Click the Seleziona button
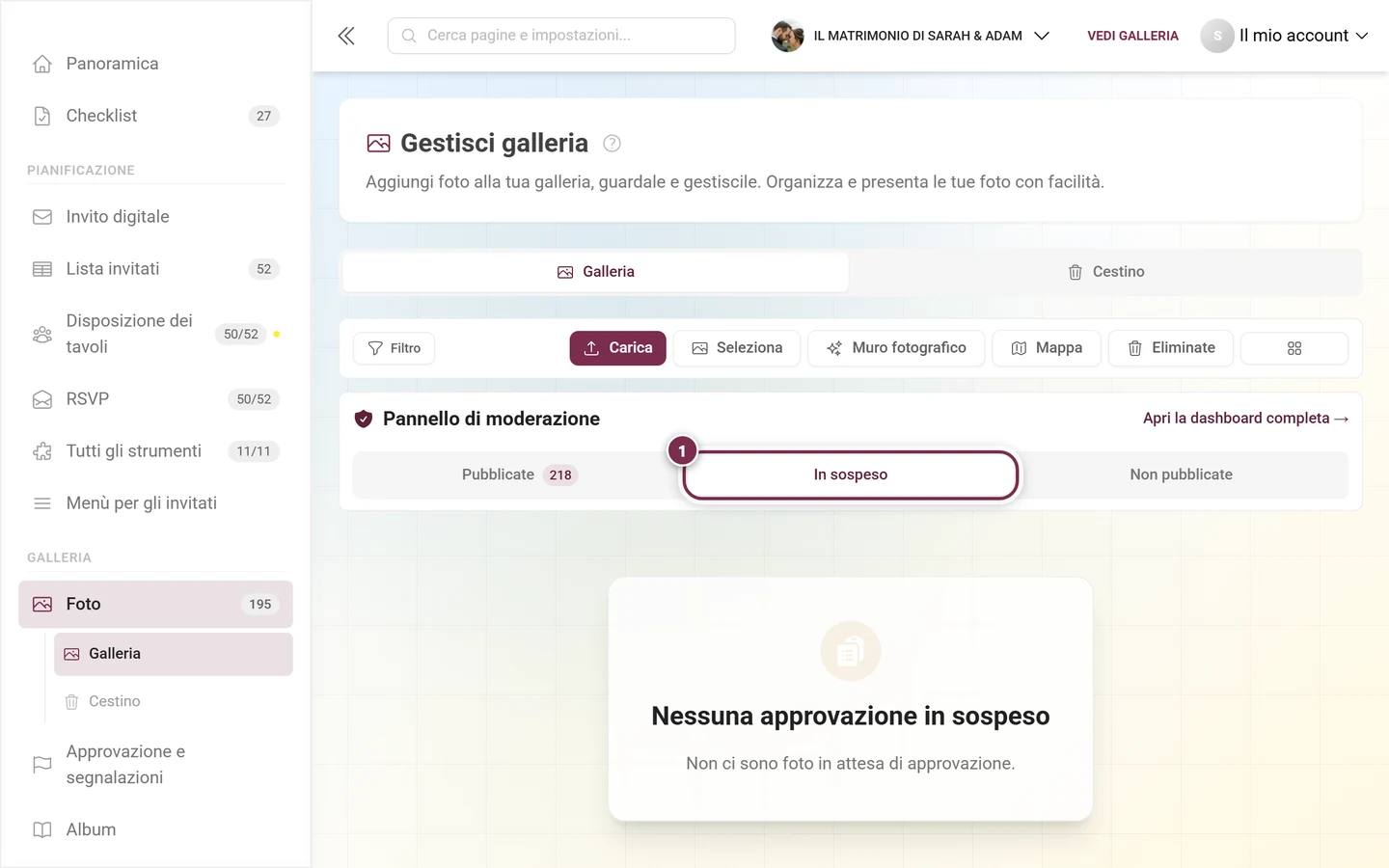This screenshot has width=1389, height=868. [x=737, y=348]
